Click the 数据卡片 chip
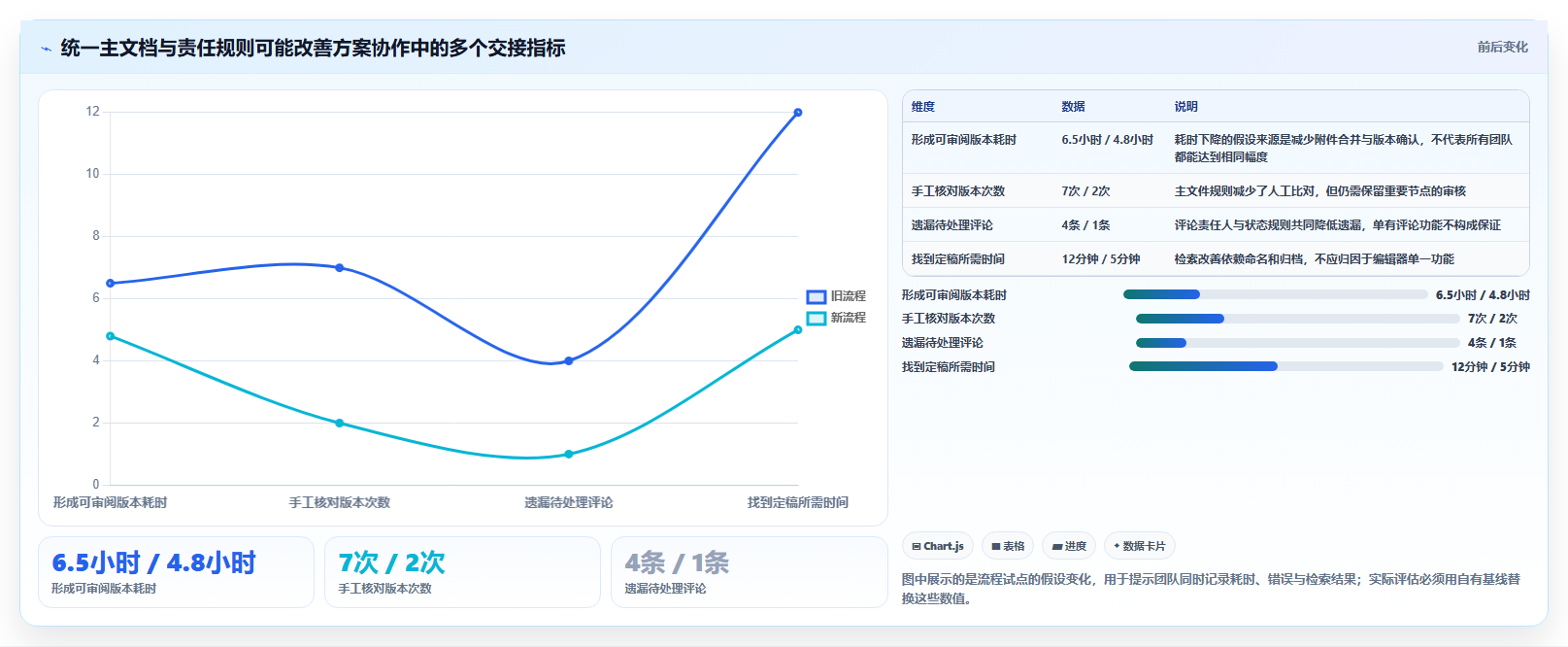Viewport: 1568px width, 647px height. 1139,546
